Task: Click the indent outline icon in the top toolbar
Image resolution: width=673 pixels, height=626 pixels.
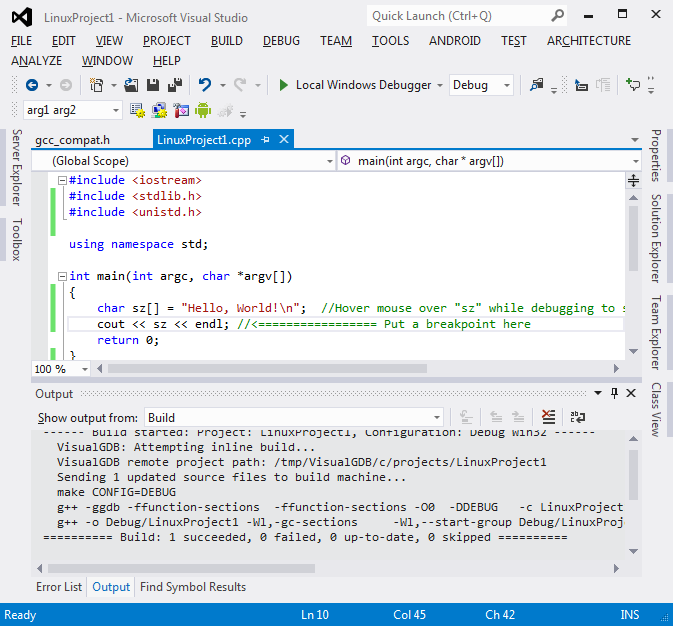Action: 581,85
